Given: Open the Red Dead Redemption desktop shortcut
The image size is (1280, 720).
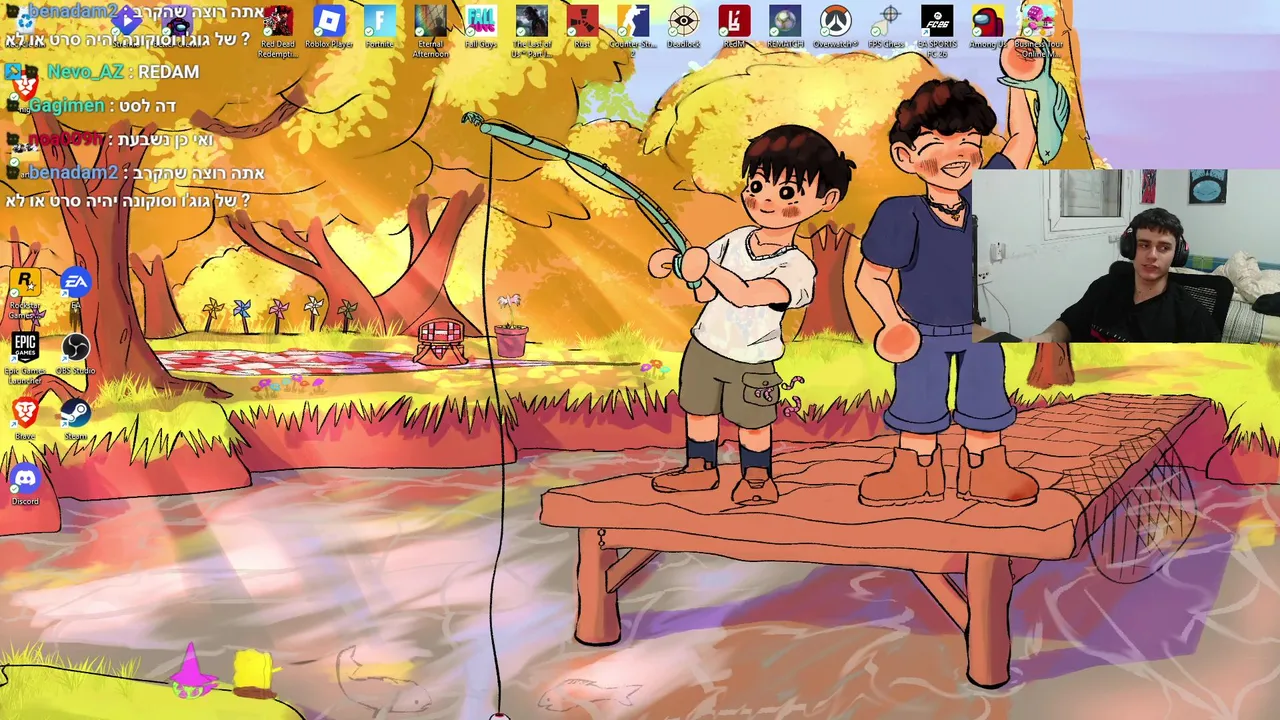Looking at the screenshot, I should [x=278, y=30].
